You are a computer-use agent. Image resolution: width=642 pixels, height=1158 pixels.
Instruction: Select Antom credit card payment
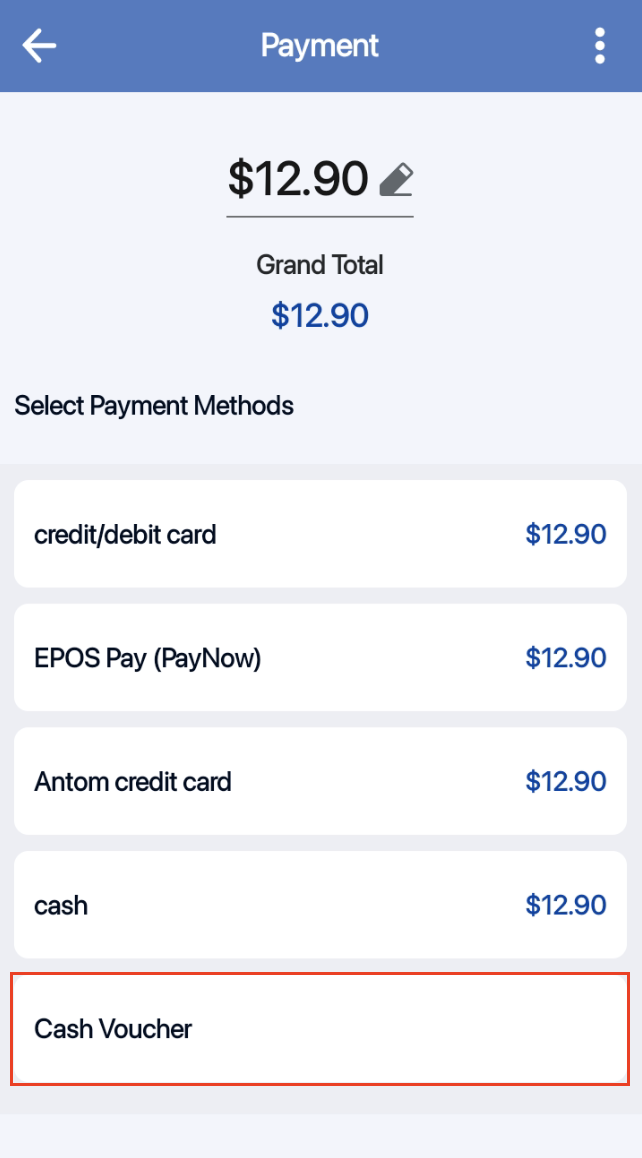(320, 781)
